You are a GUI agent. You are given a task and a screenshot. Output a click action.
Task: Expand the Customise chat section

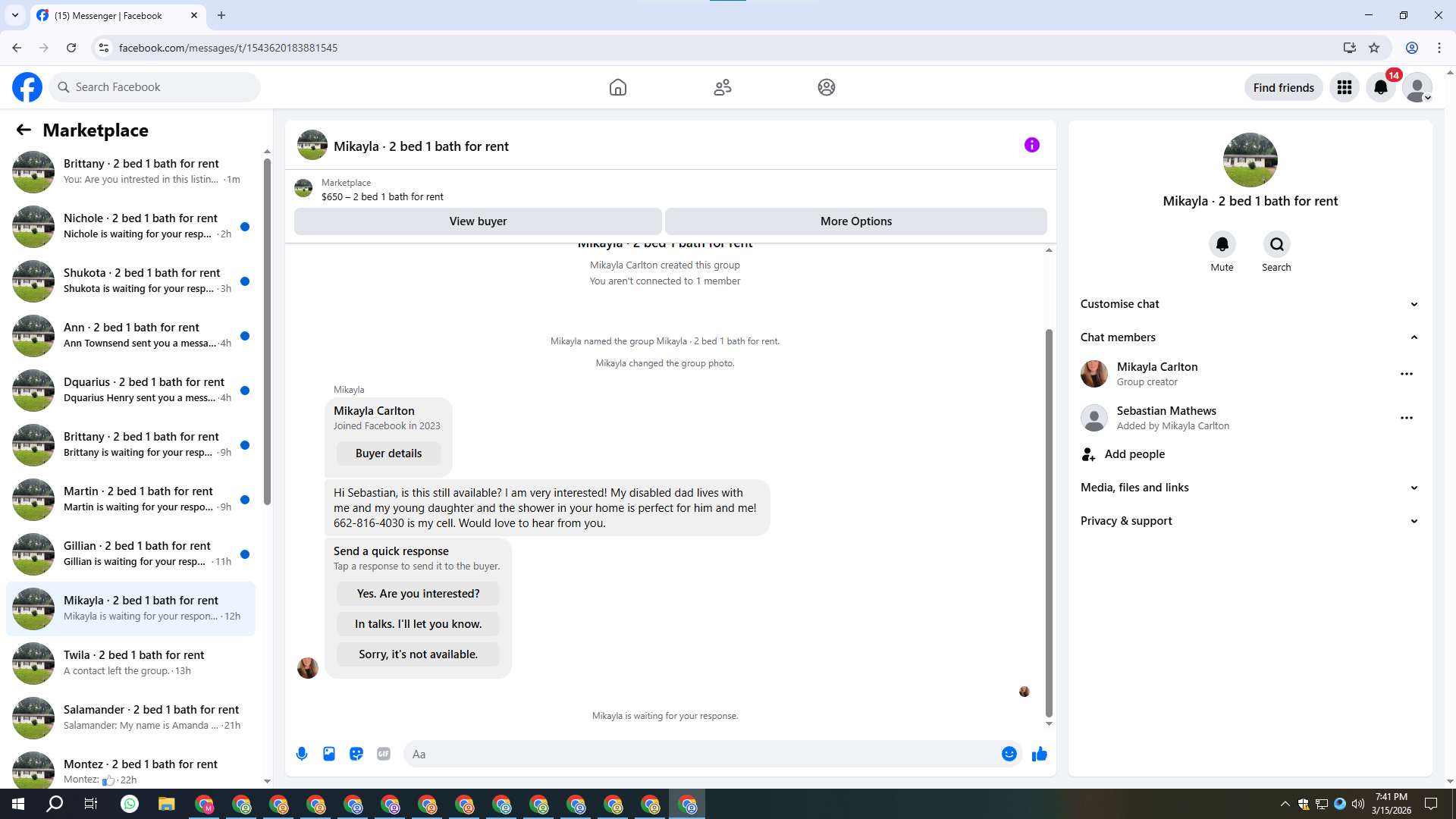pyautogui.click(x=1250, y=304)
